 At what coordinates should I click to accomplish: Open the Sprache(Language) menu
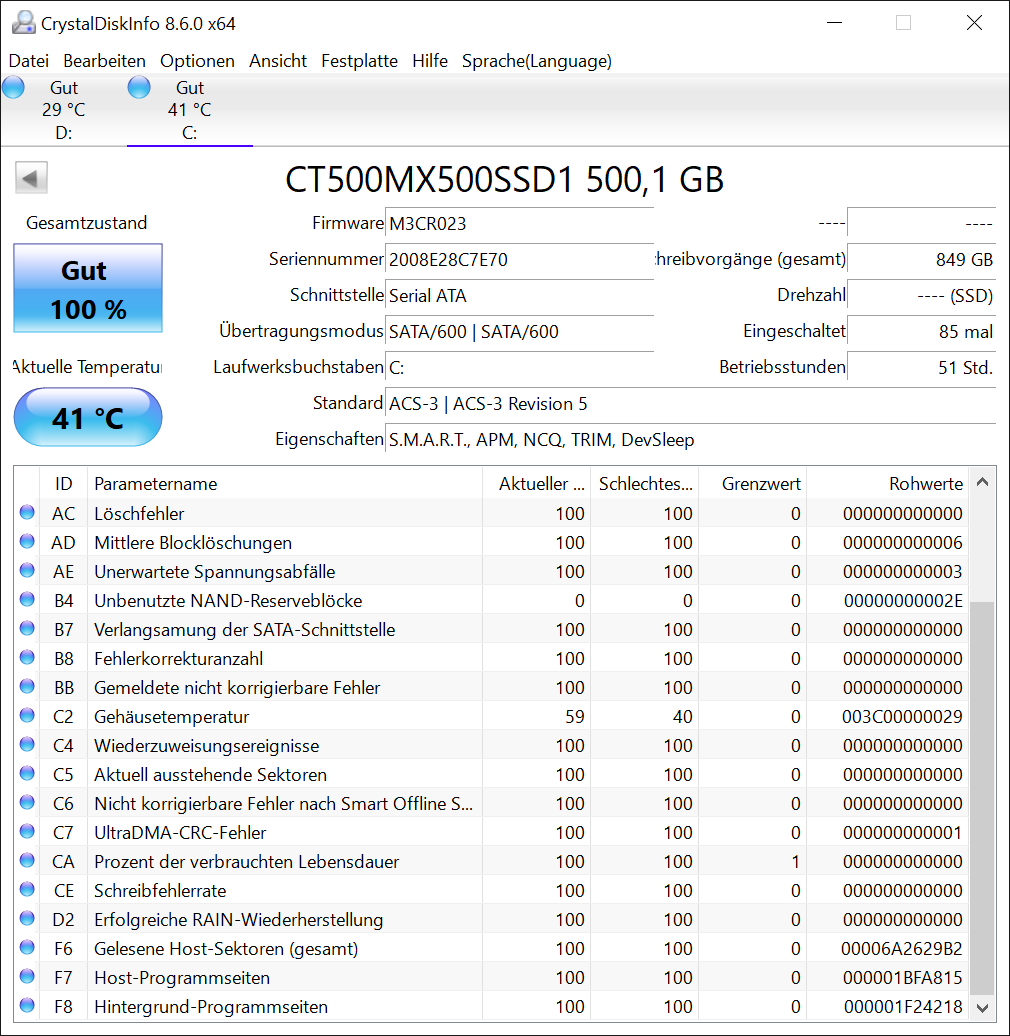click(x=536, y=61)
